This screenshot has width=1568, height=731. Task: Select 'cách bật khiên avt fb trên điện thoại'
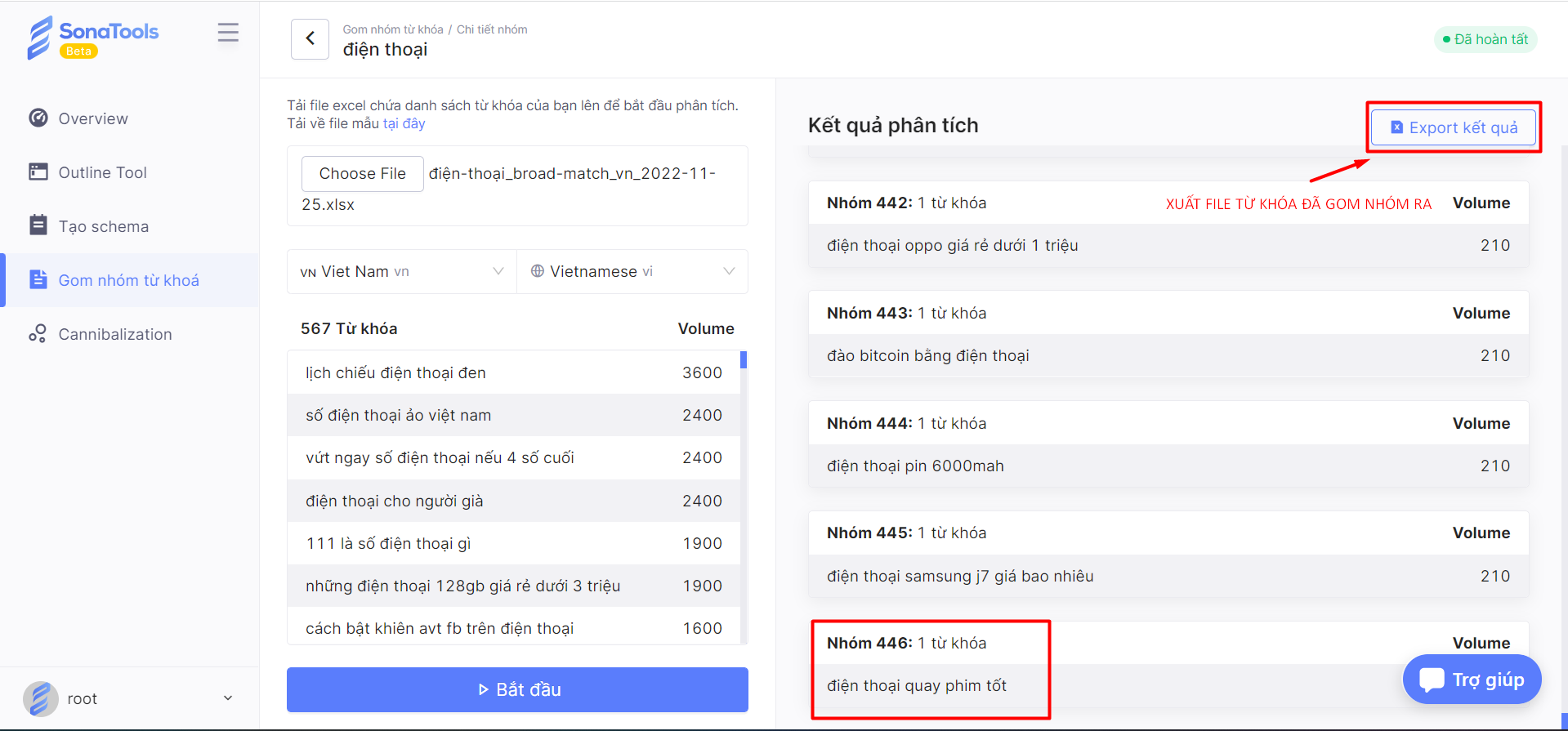tap(514, 627)
